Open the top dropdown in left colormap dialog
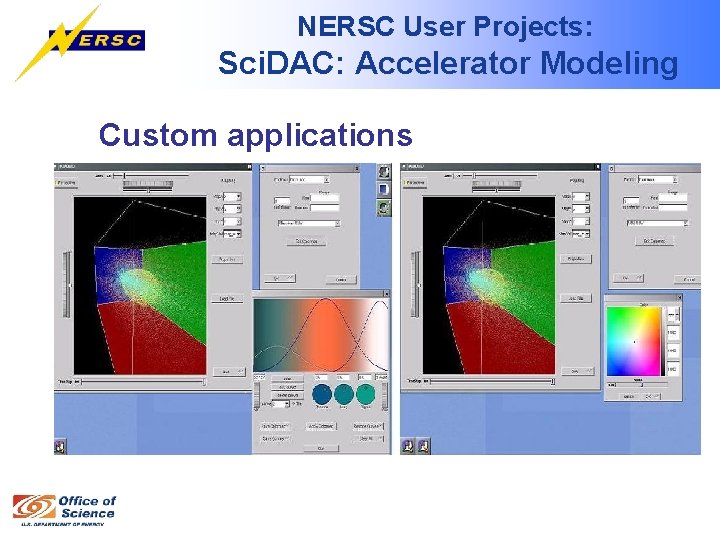720x540 pixels. [x=309, y=180]
